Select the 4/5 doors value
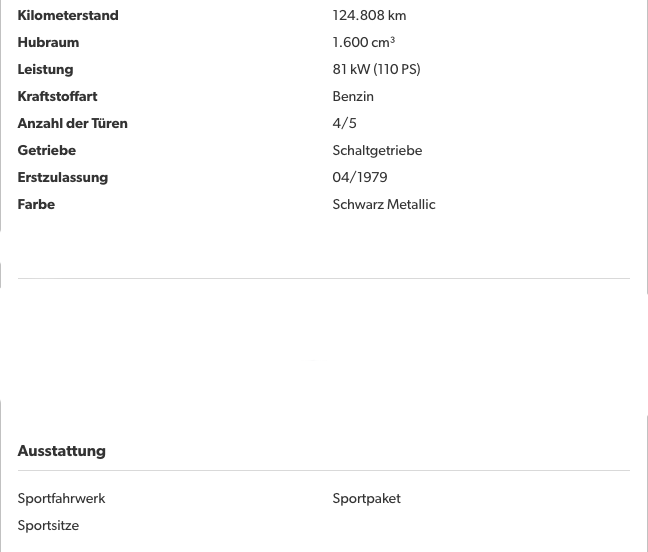648x552 pixels. pos(344,123)
